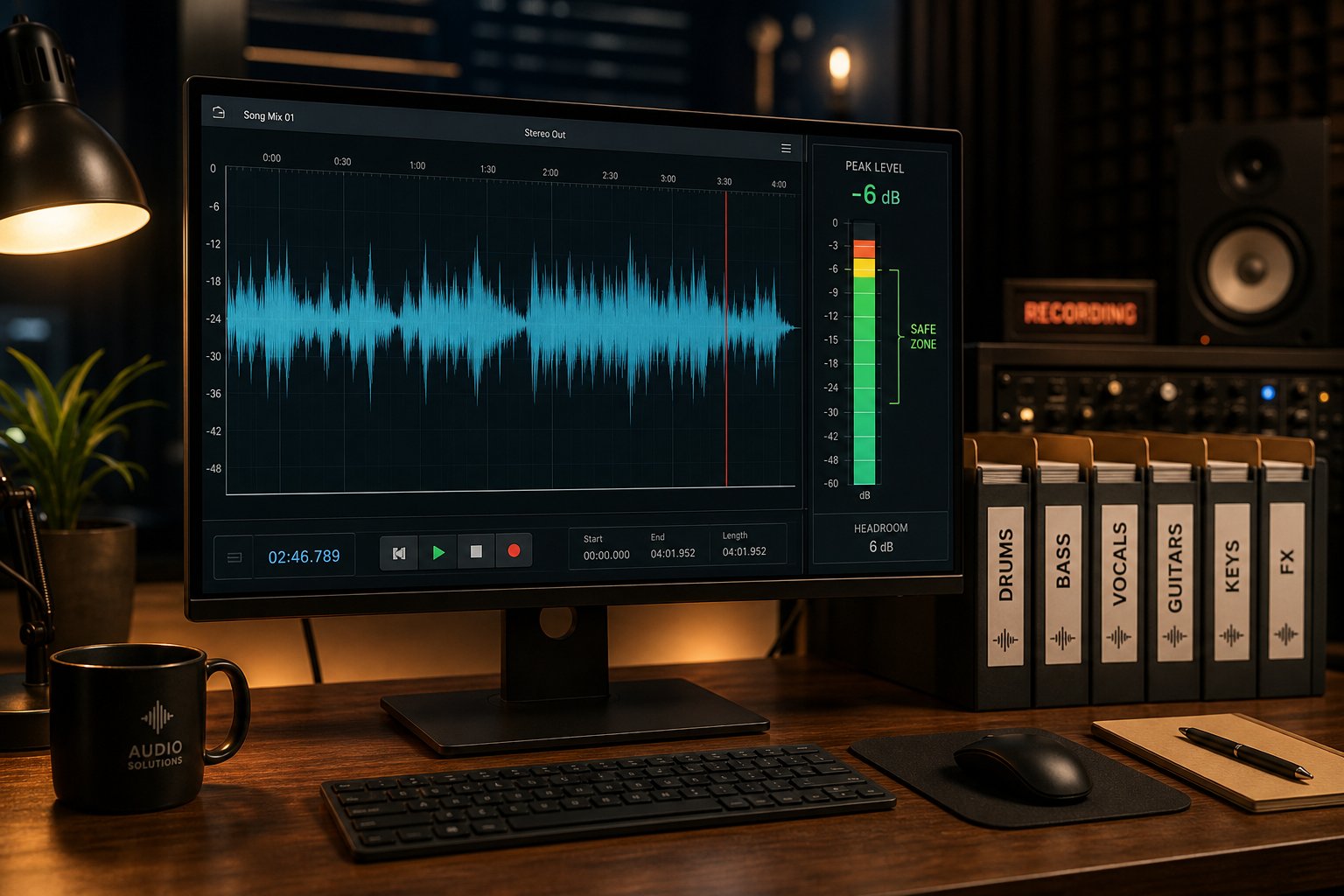Image resolution: width=1344 pixels, height=896 pixels.
Task: Click the 2:30 mark on the timeline ruler
Action: [610, 176]
